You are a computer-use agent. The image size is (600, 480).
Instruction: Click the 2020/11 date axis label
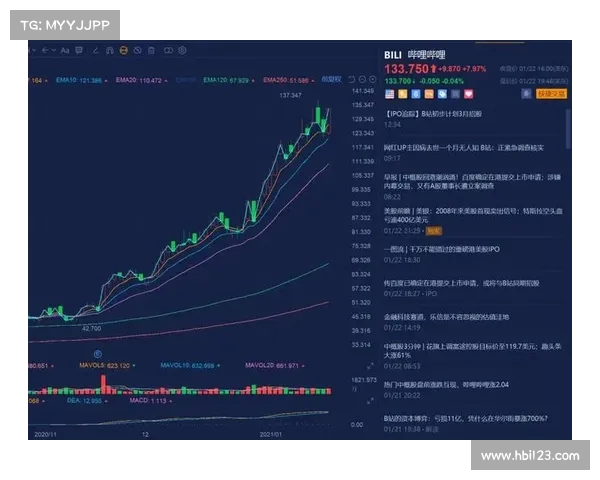45,434
